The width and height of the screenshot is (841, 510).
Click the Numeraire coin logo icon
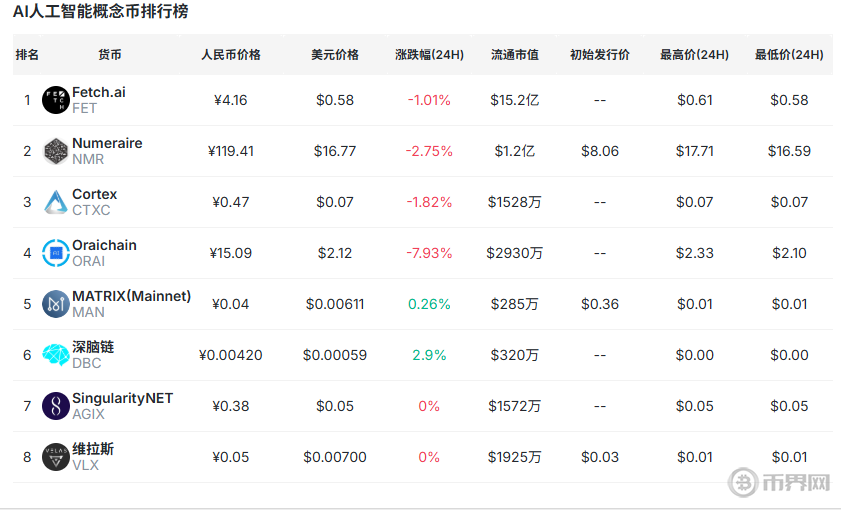point(56,151)
